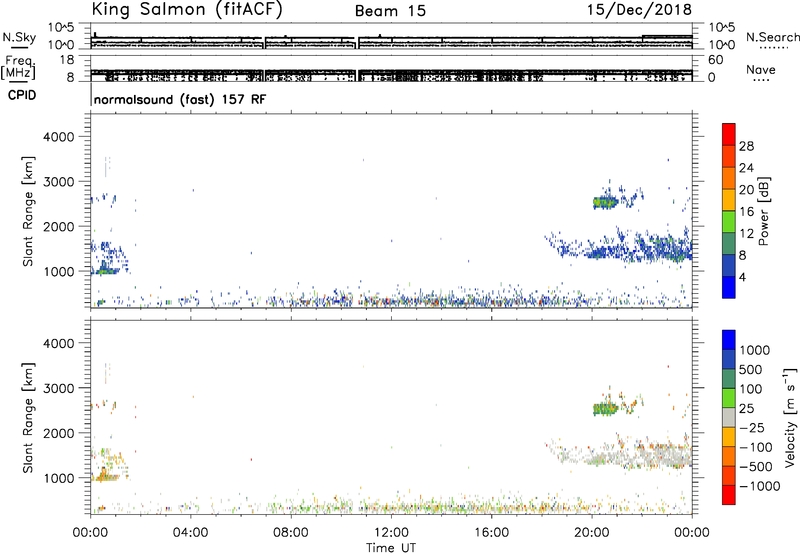The height and width of the screenshot is (554, 800).
Task: Select the Beam 15 heading text
Action: 390,11
